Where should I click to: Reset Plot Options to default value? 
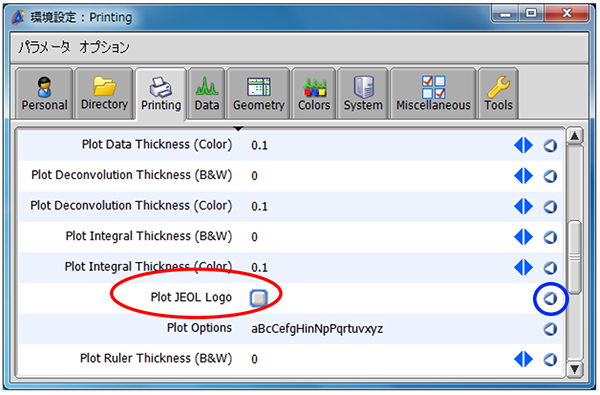[x=550, y=329]
